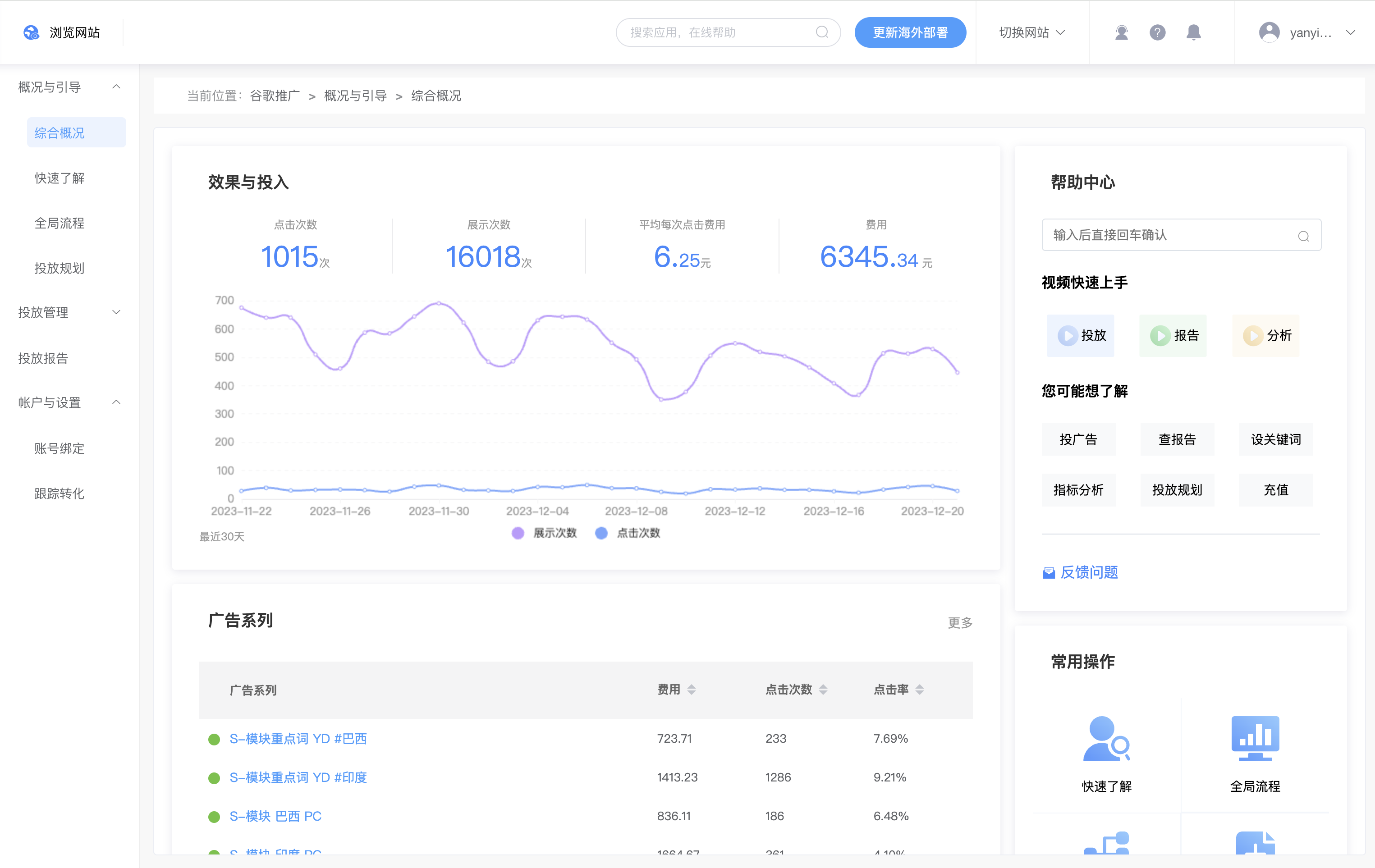The image size is (1375, 868).
Task: Open the 全局流程 chart icon
Action: click(x=1255, y=739)
